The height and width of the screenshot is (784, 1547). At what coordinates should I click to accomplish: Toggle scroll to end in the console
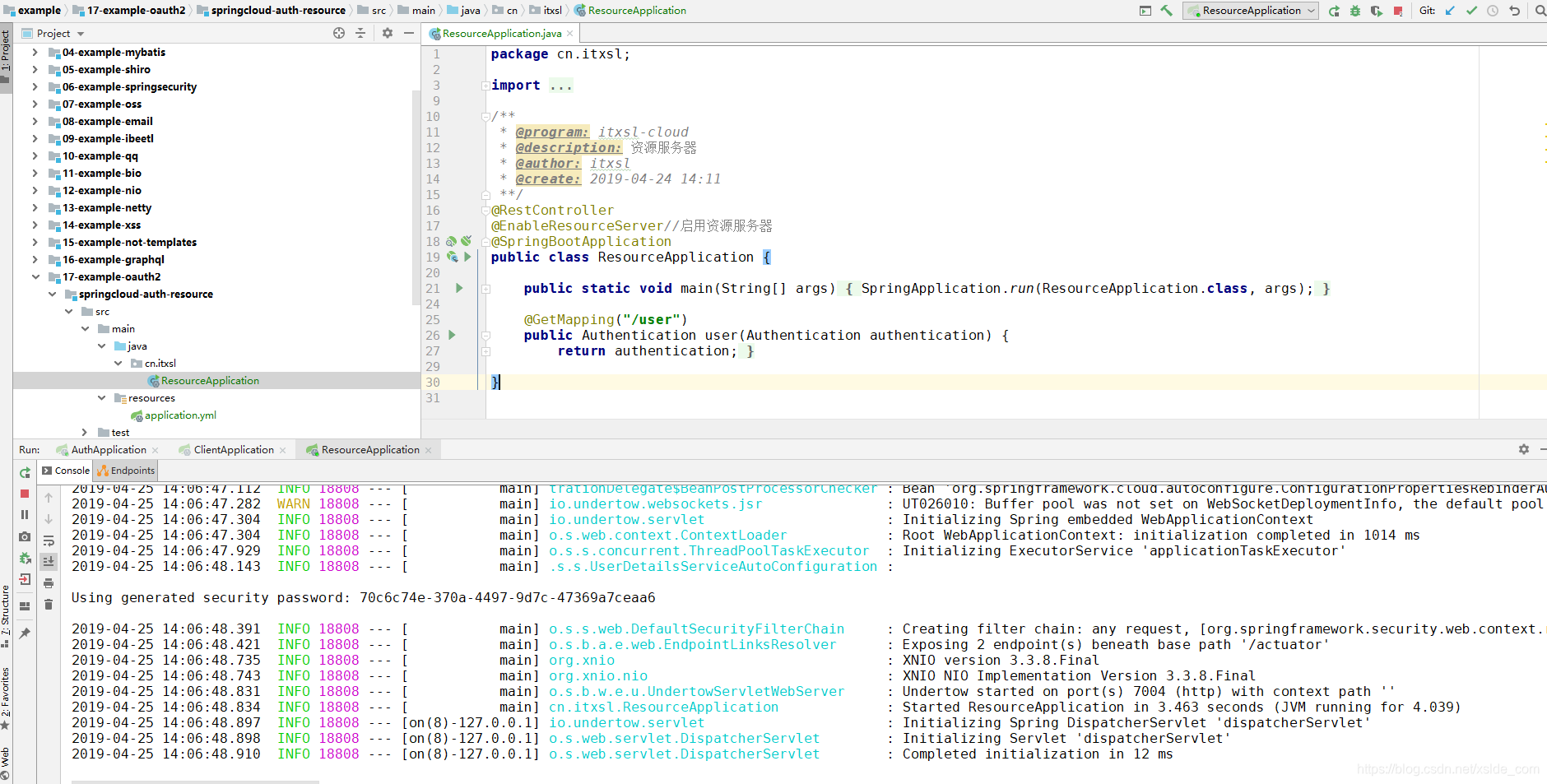coord(49,561)
